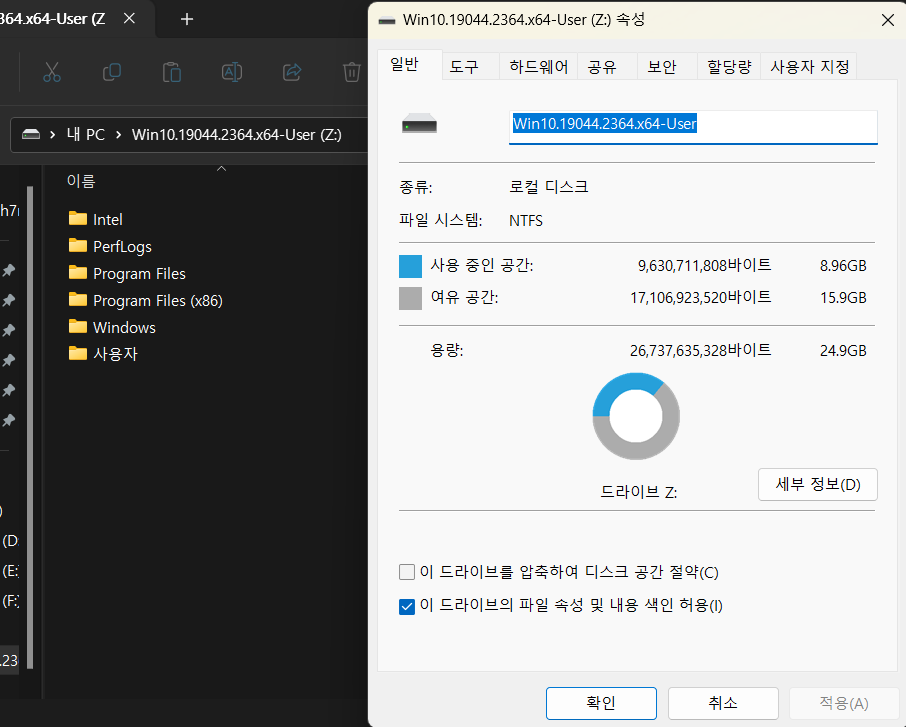Click the 취소 button

point(723,703)
